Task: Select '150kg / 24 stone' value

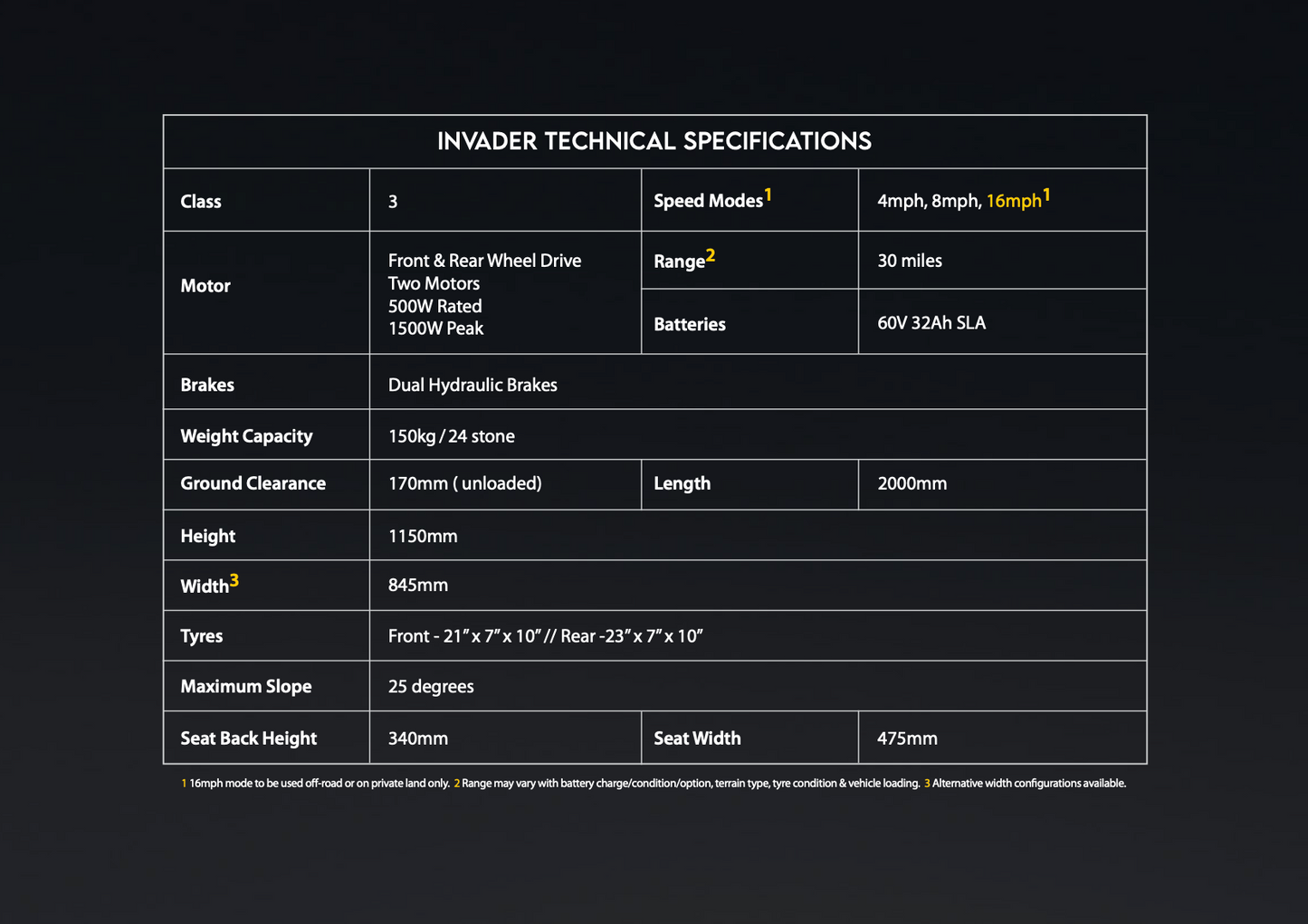Action: pyautogui.click(x=451, y=436)
